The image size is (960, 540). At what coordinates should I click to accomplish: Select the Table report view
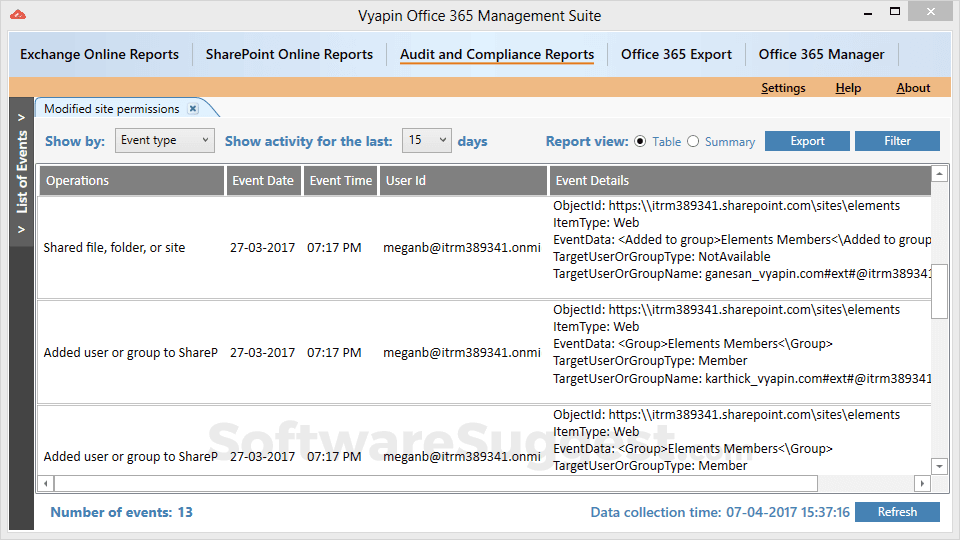point(640,141)
